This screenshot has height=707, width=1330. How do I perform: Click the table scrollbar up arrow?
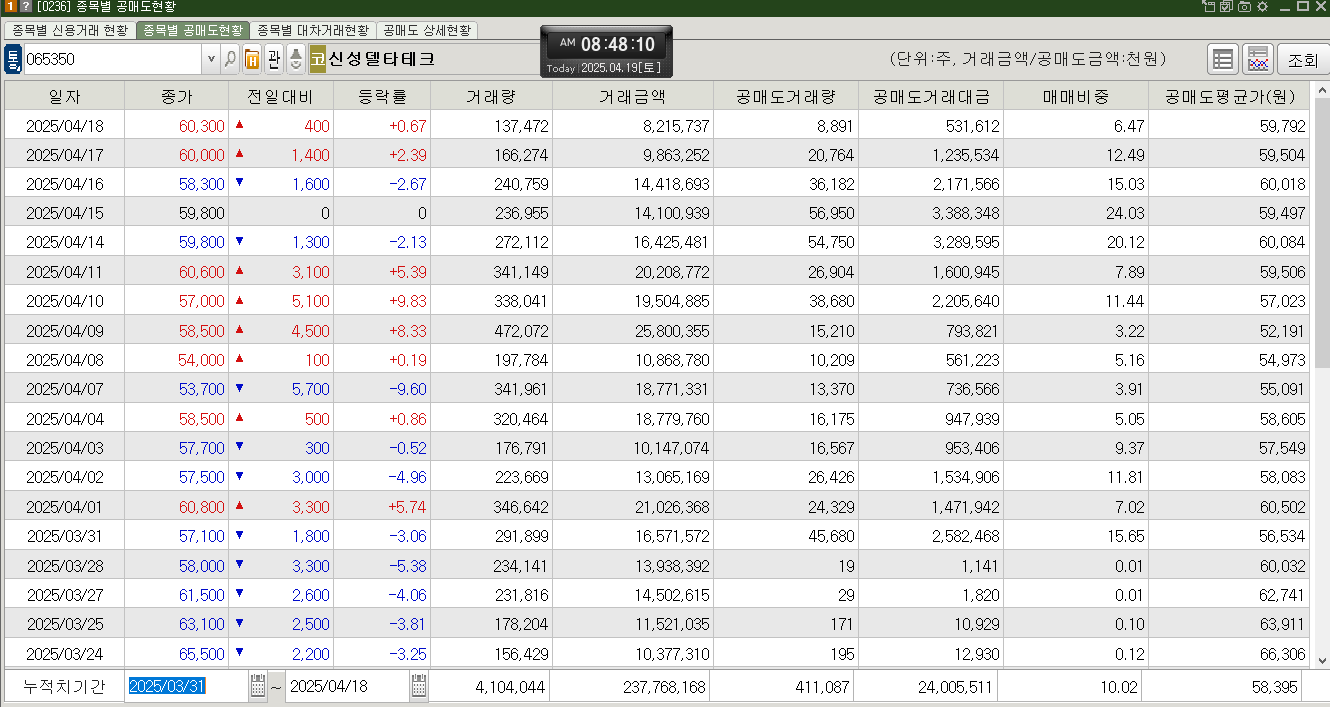pyautogui.click(x=1321, y=89)
